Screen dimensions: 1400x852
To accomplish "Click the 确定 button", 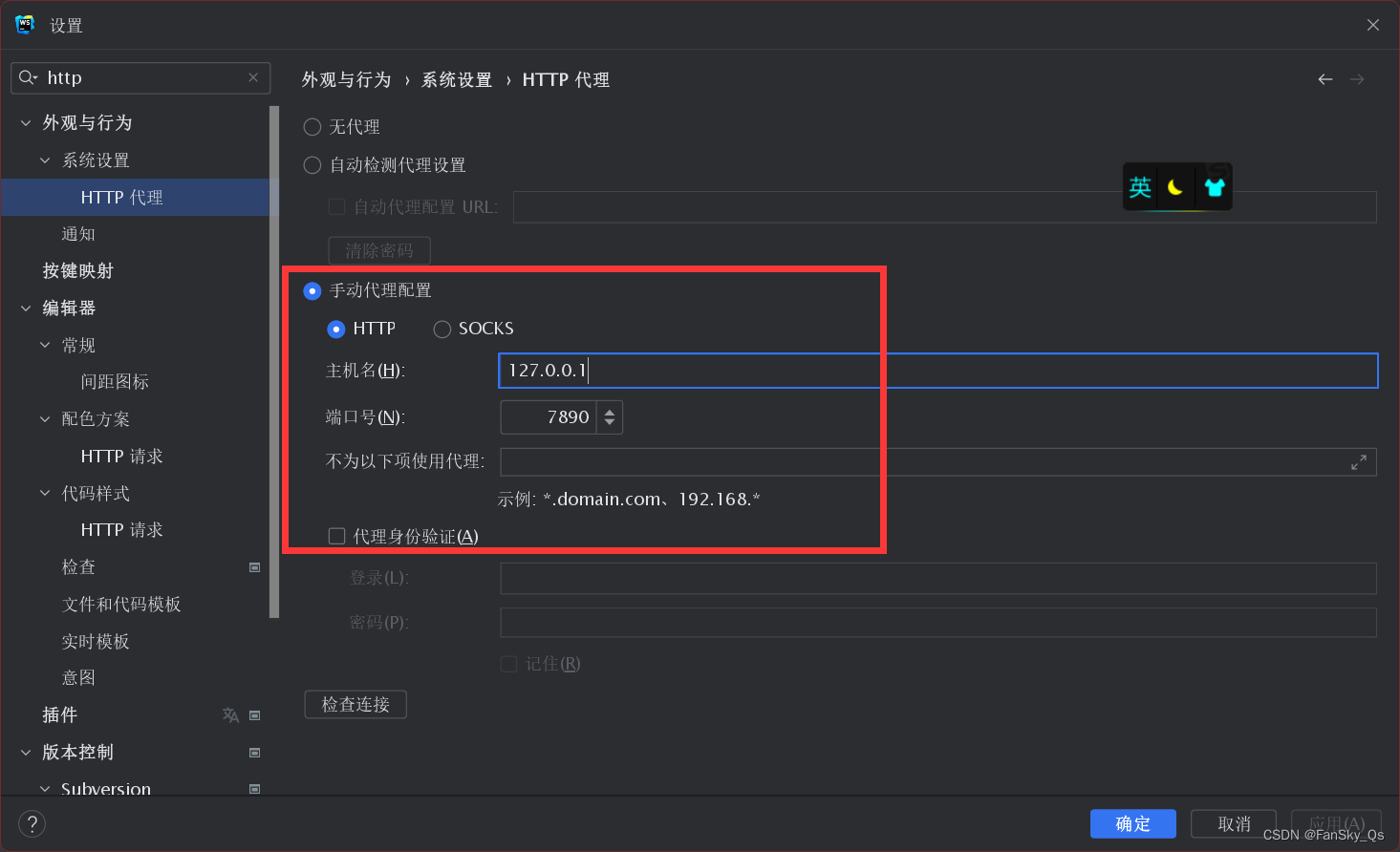I will click(x=1132, y=824).
